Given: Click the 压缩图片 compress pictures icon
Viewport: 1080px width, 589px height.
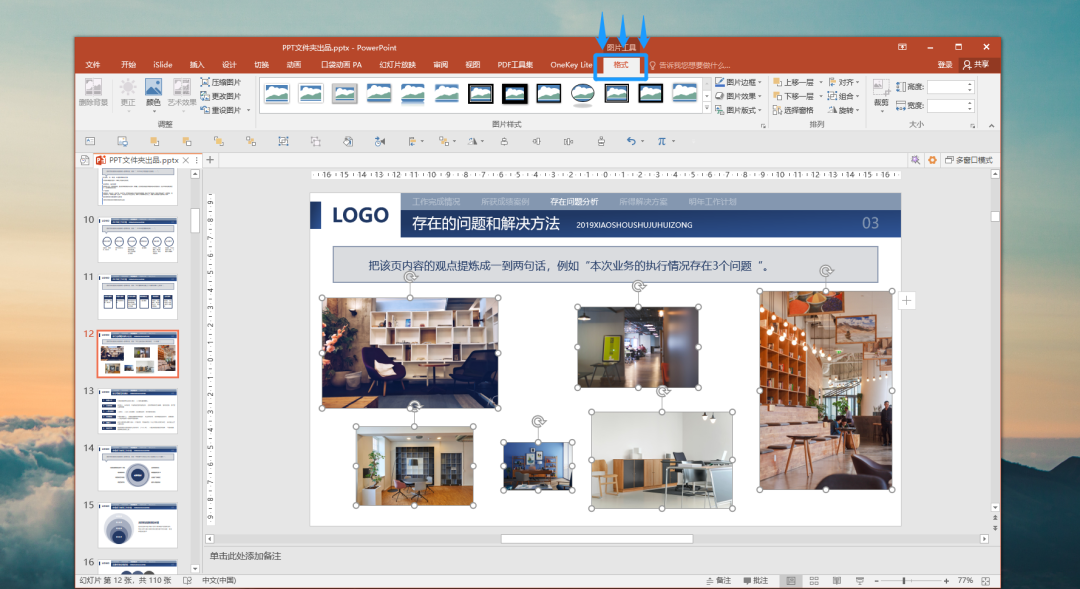Looking at the screenshot, I should tap(205, 82).
